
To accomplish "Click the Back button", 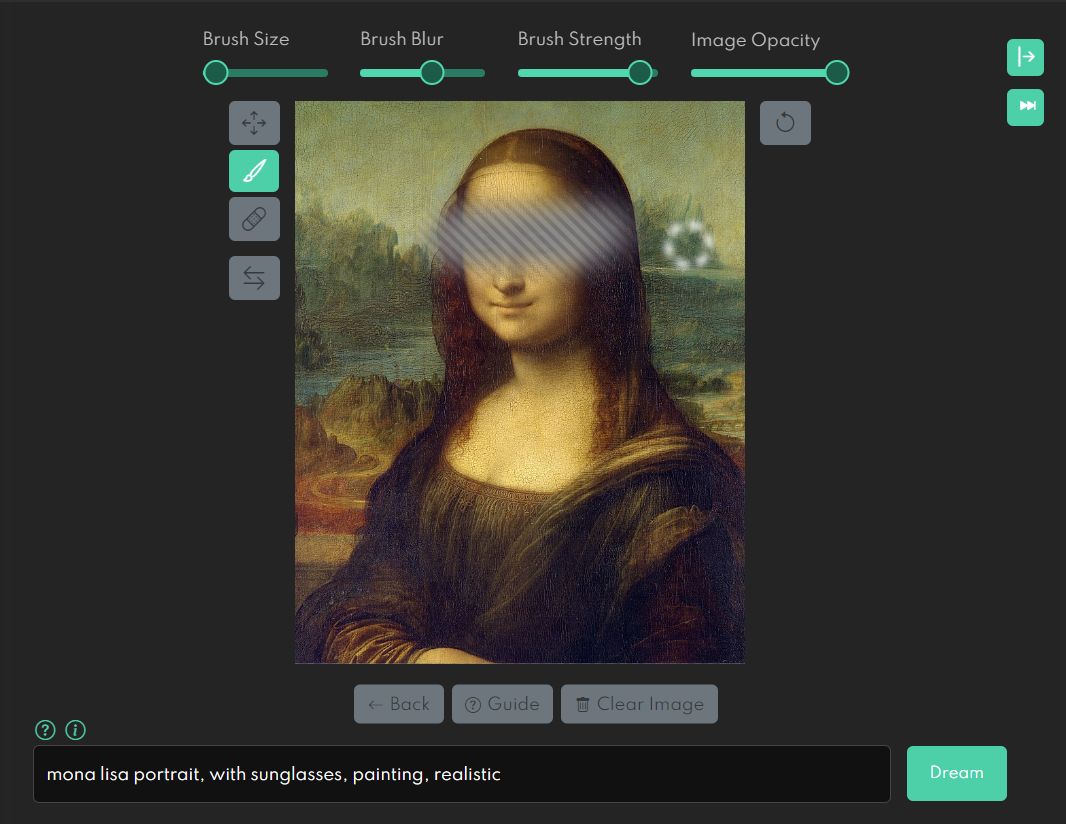I will click(399, 704).
